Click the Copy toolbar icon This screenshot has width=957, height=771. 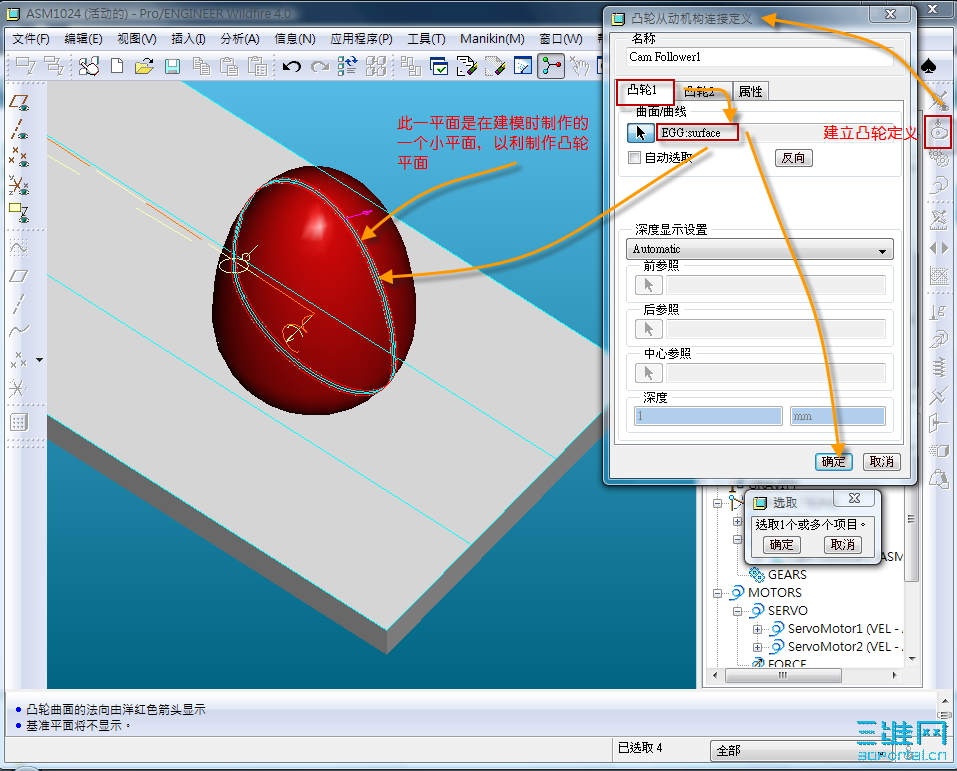coord(201,66)
